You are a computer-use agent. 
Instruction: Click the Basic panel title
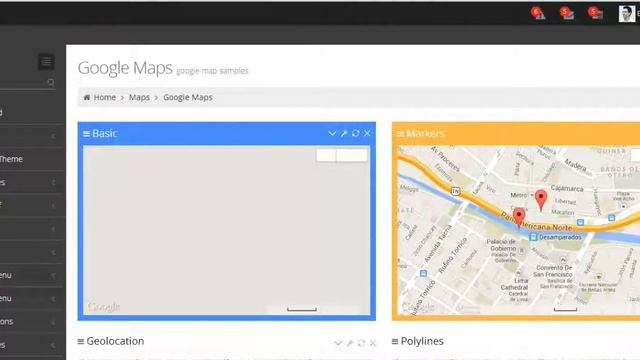pyautogui.click(x=105, y=133)
